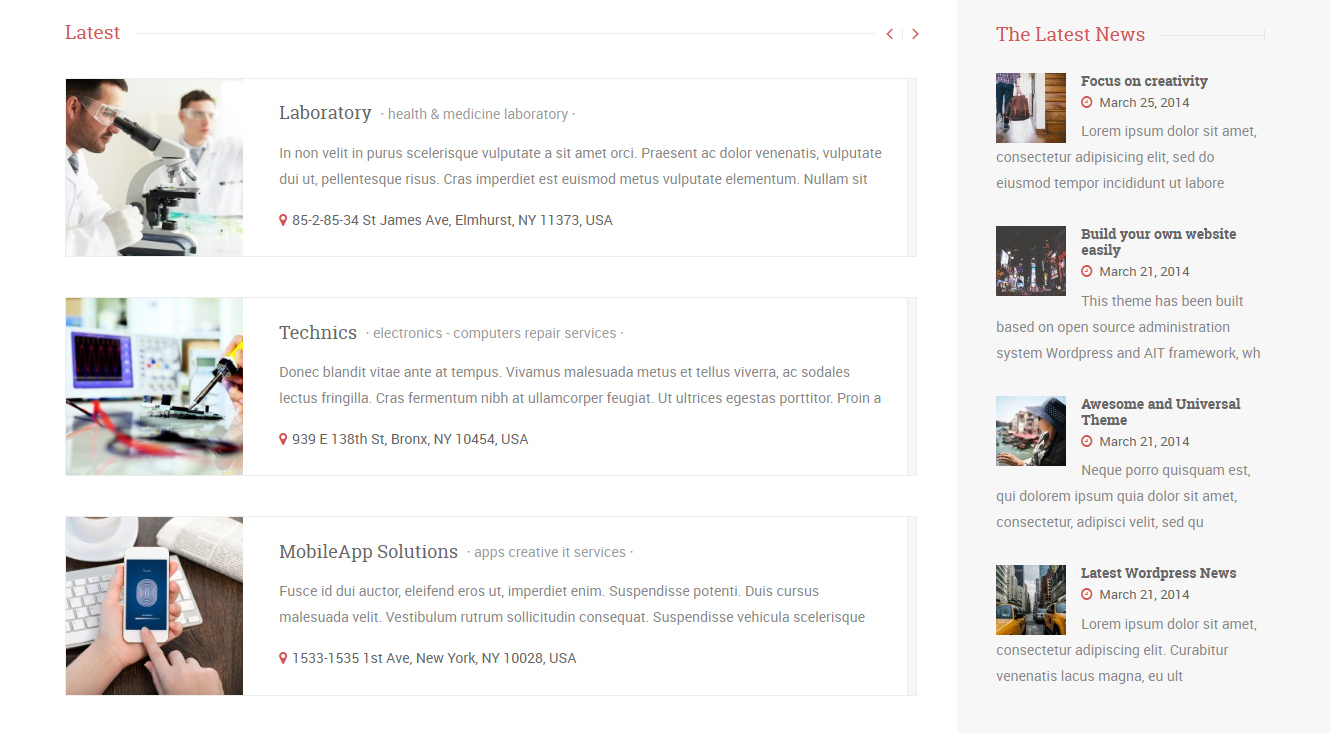Click Latest Wordpress News taxi thumbnail
The image size is (1330, 733).
1031,600
